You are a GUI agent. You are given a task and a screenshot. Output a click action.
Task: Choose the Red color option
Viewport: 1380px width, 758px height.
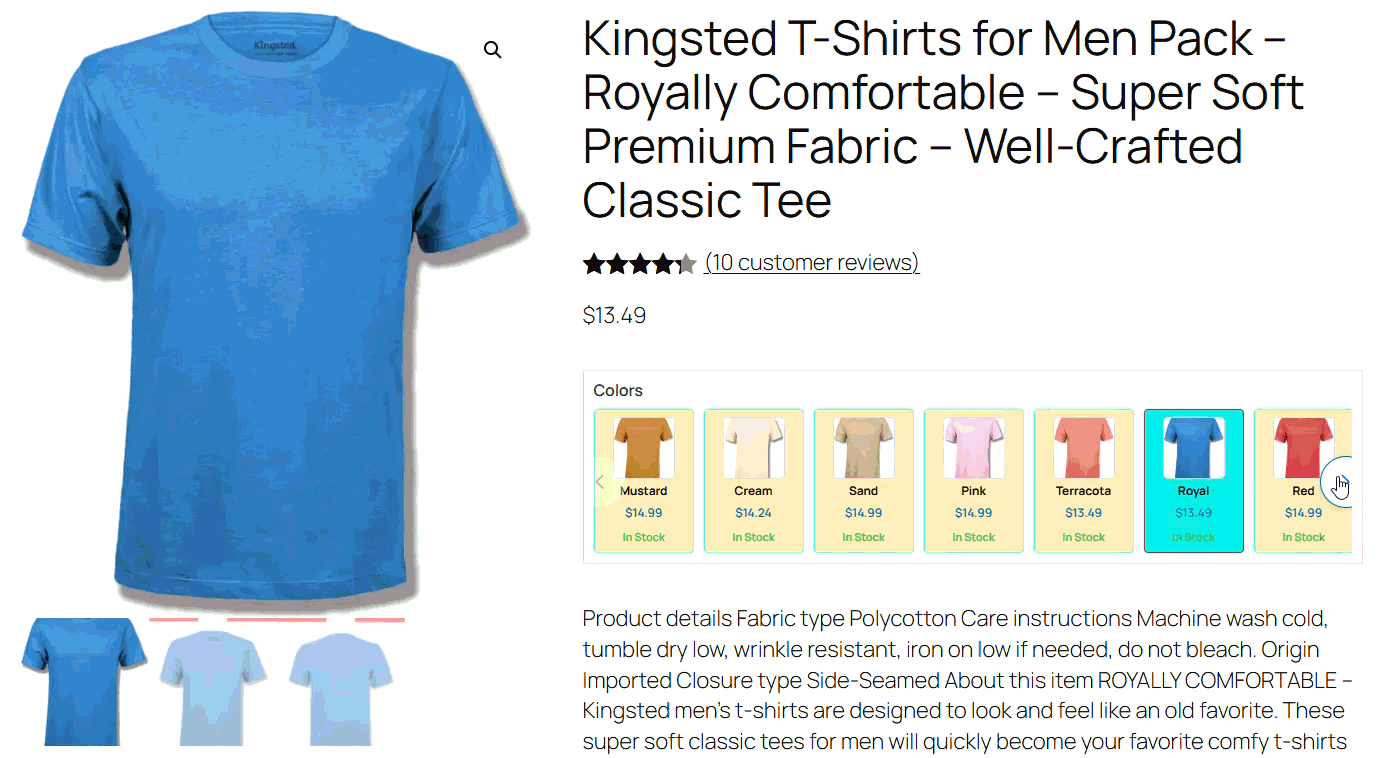[1303, 481]
